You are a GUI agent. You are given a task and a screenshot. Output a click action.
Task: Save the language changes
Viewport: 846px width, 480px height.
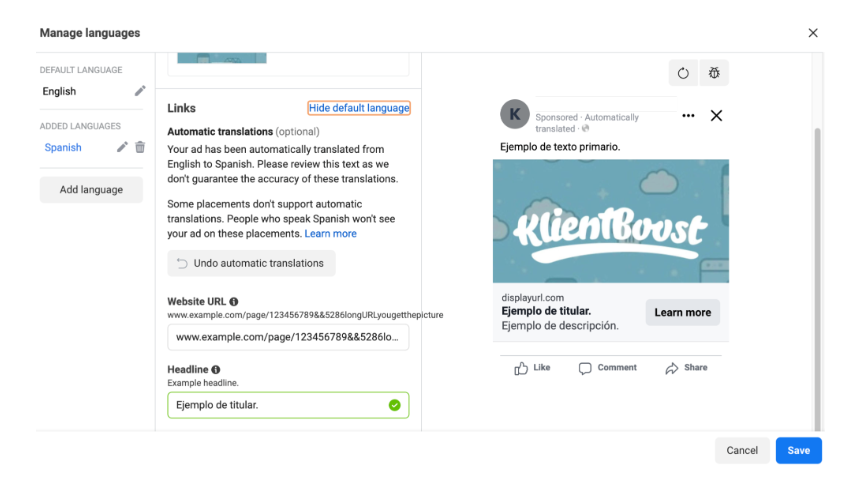coord(799,450)
